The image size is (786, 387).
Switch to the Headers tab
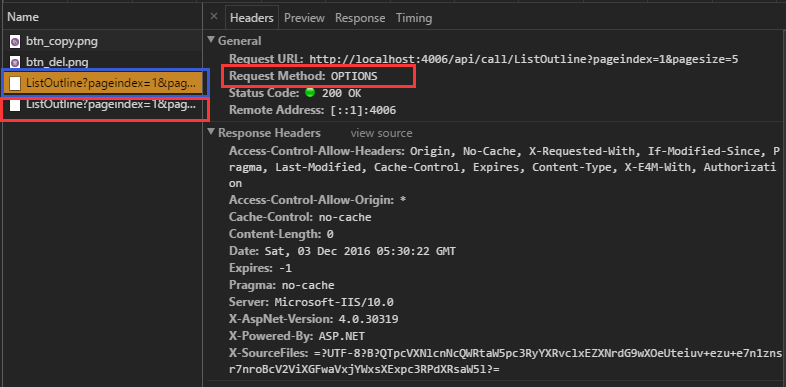[x=252, y=18]
